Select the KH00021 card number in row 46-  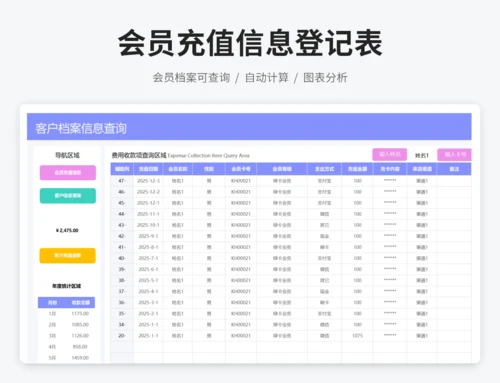click(241, 192)
